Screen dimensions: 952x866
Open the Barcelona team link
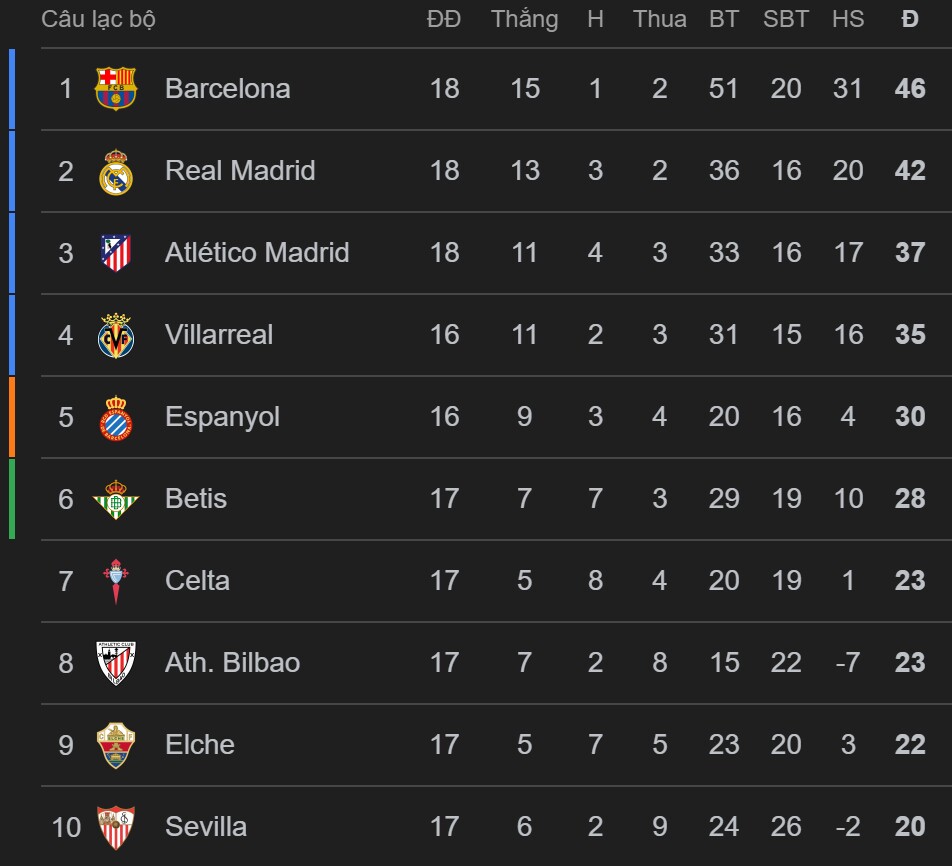pos(227,89)
